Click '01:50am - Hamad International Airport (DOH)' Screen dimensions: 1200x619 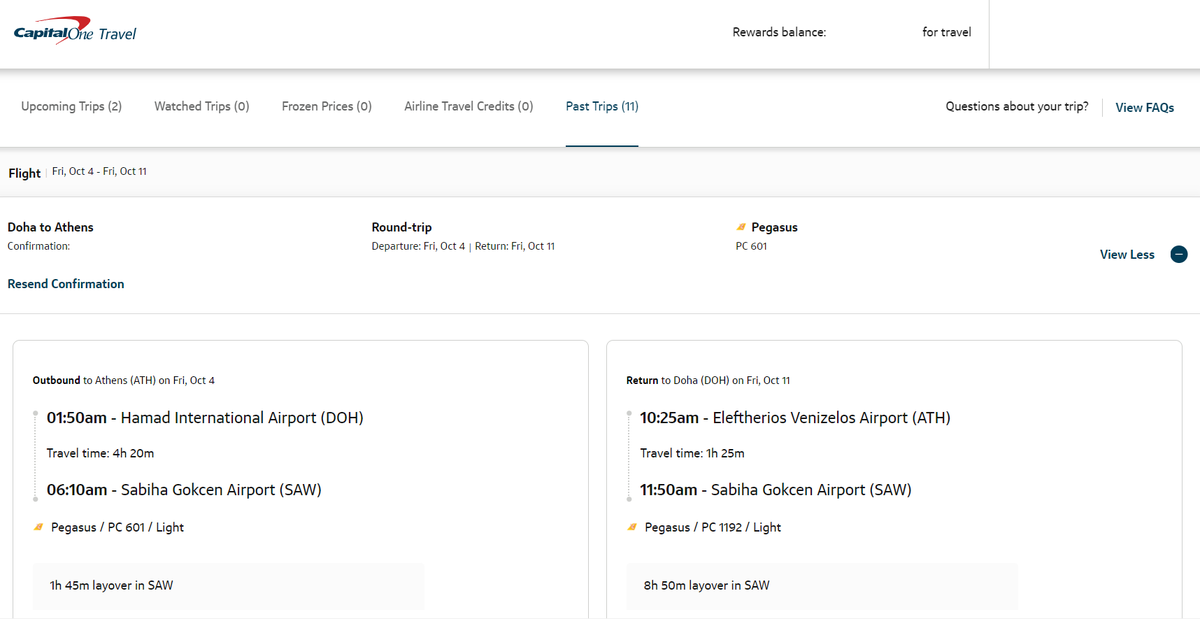(205, 418)
